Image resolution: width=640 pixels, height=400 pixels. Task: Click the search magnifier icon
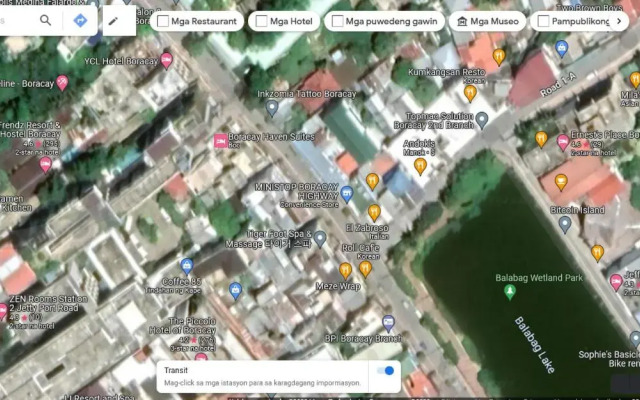click(x=45, y=20)
